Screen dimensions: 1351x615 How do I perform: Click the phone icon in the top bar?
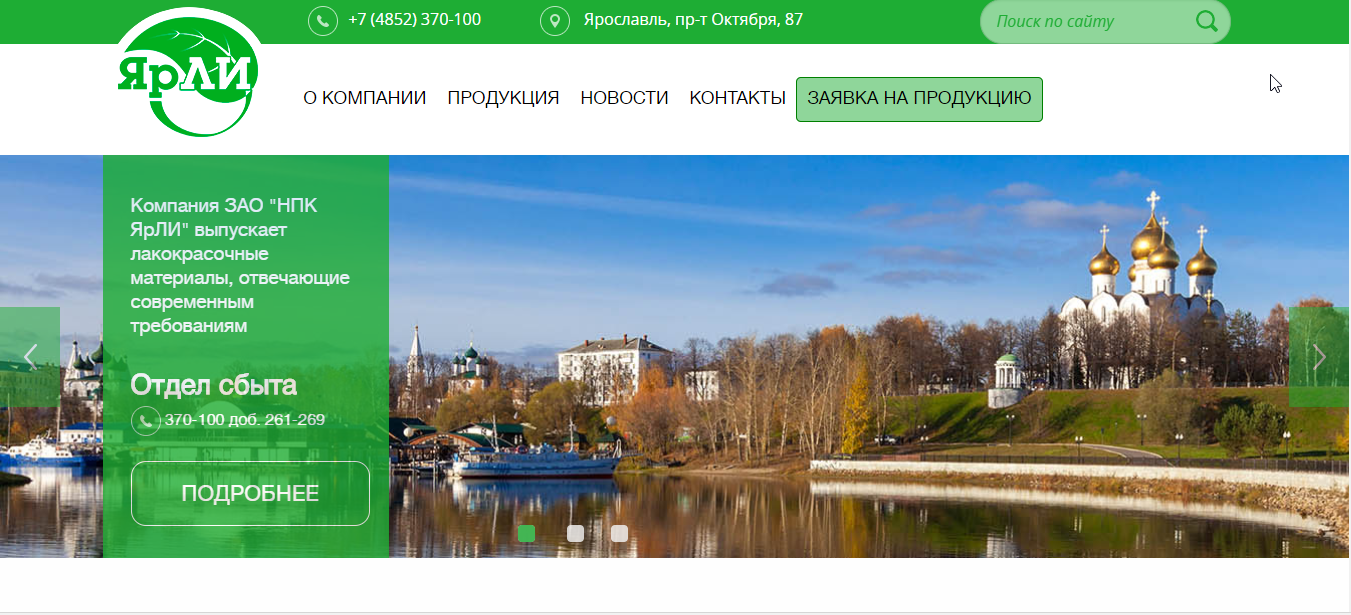tap(322, 20)
